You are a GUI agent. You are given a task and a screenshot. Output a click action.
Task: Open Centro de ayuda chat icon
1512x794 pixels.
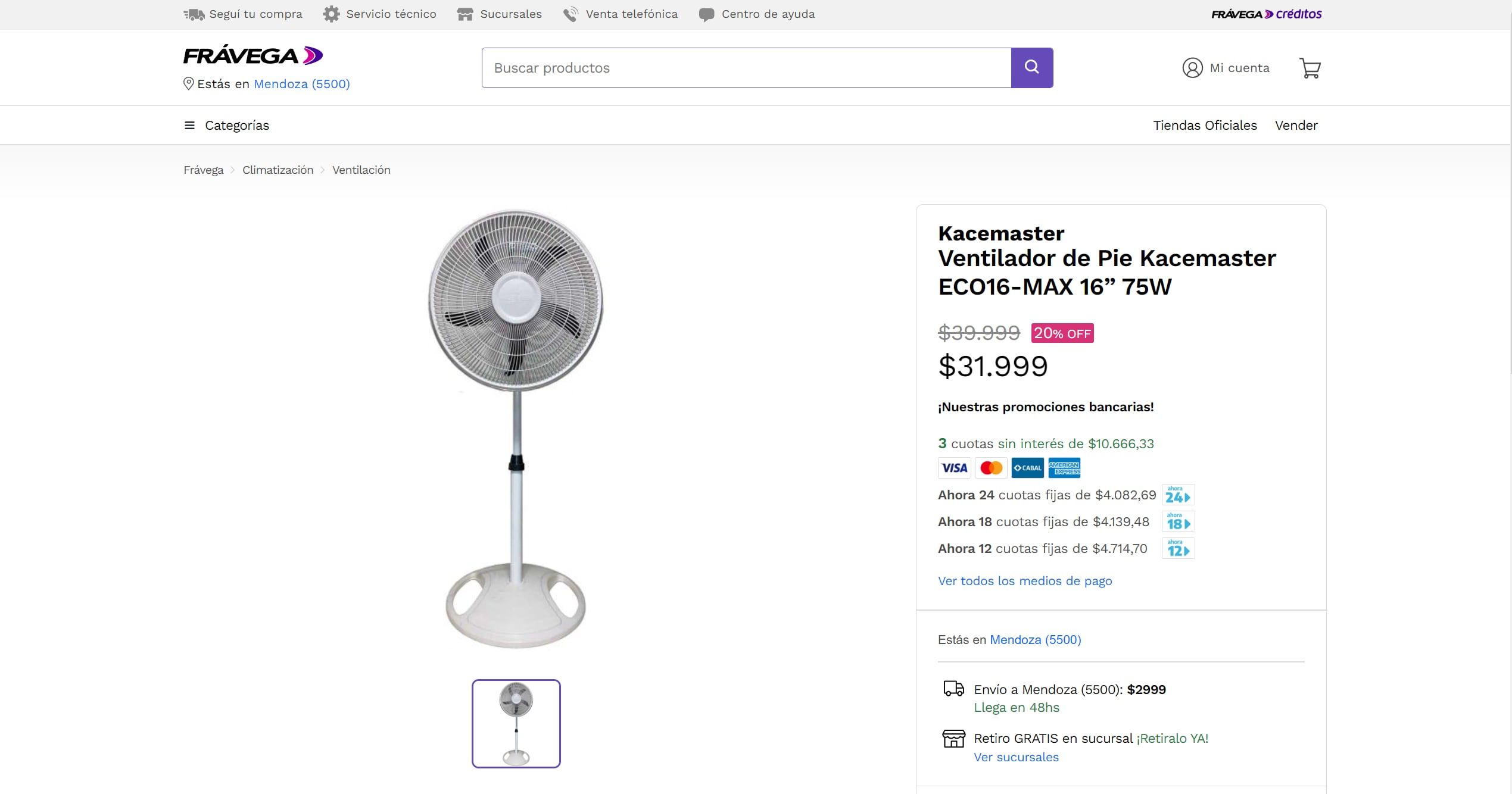706,14
